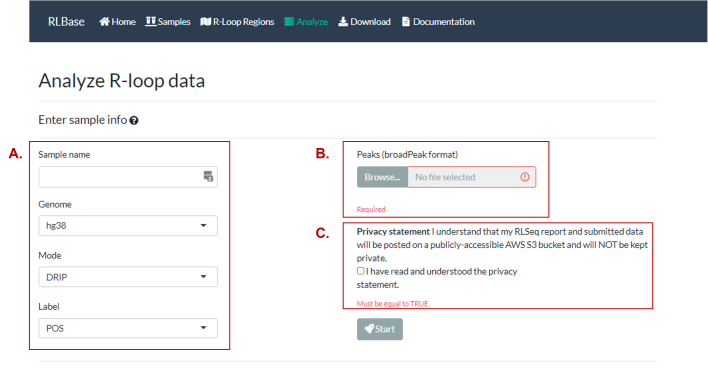
Task: Check the privacy statement checkbox
Action: point(360,271)
